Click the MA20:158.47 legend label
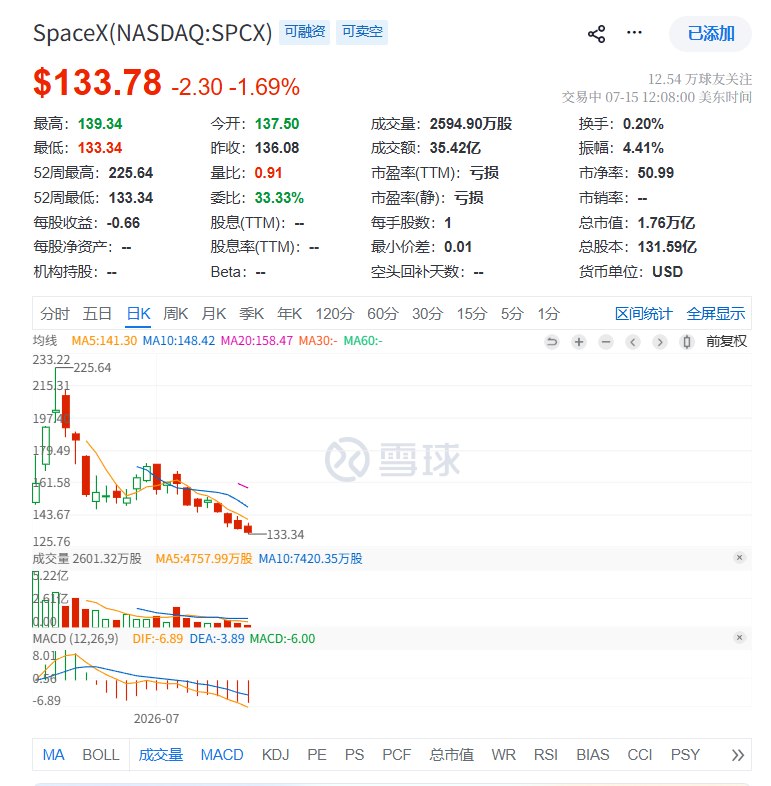This screenshot has width=771, height=786. pos(257,341)
